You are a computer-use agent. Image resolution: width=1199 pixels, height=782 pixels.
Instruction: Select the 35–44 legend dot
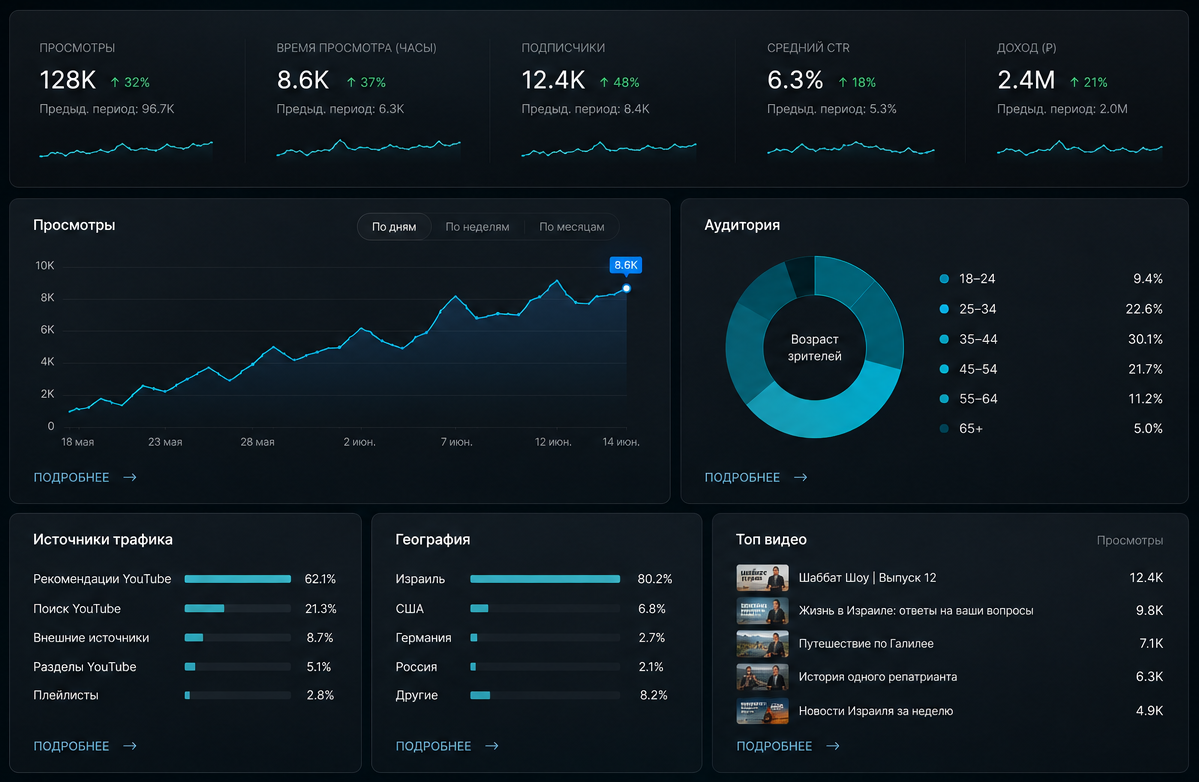point(944,339)
